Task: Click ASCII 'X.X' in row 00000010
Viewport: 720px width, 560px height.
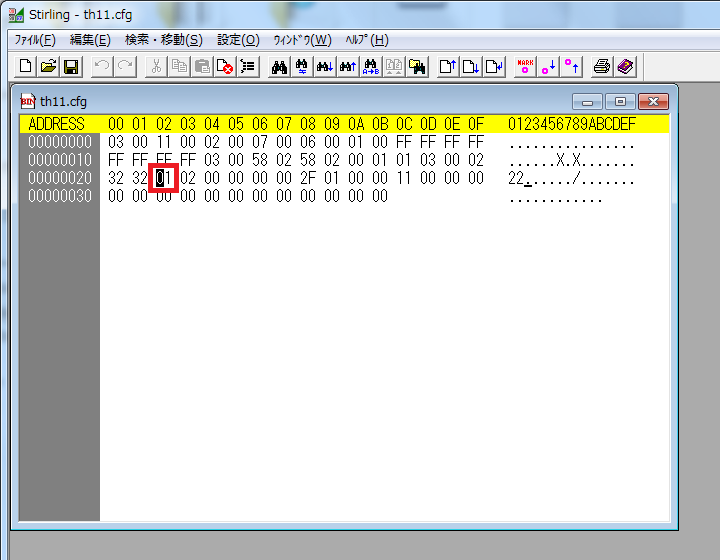Action: [x=568, y=160]
